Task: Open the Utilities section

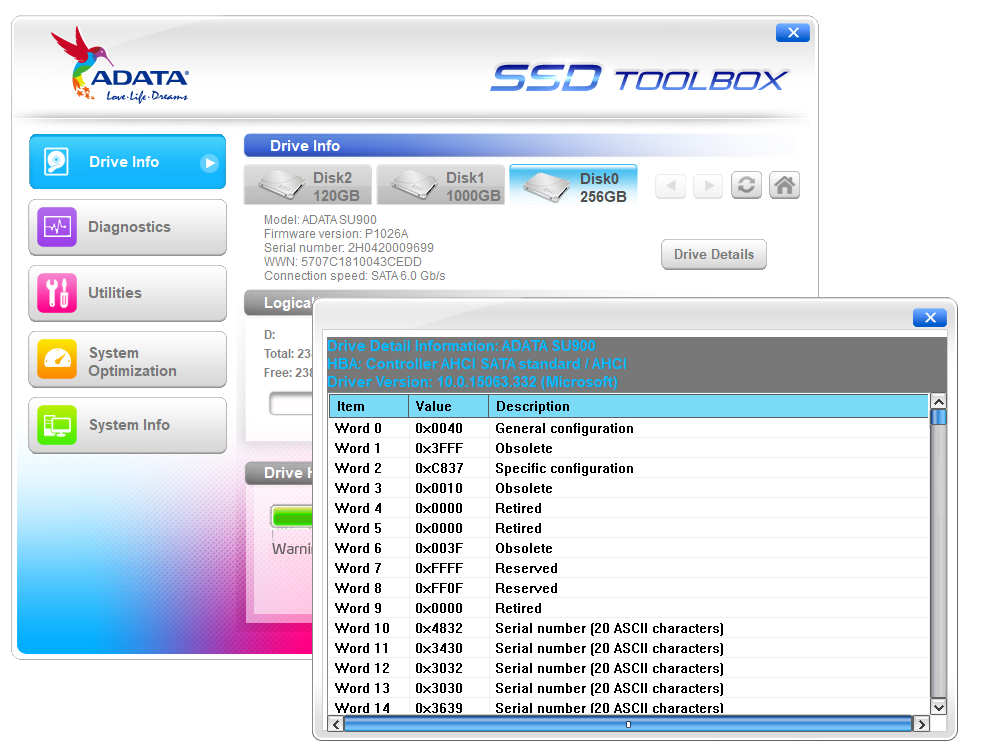Action: pyautogui.click(x=127, y=293)
